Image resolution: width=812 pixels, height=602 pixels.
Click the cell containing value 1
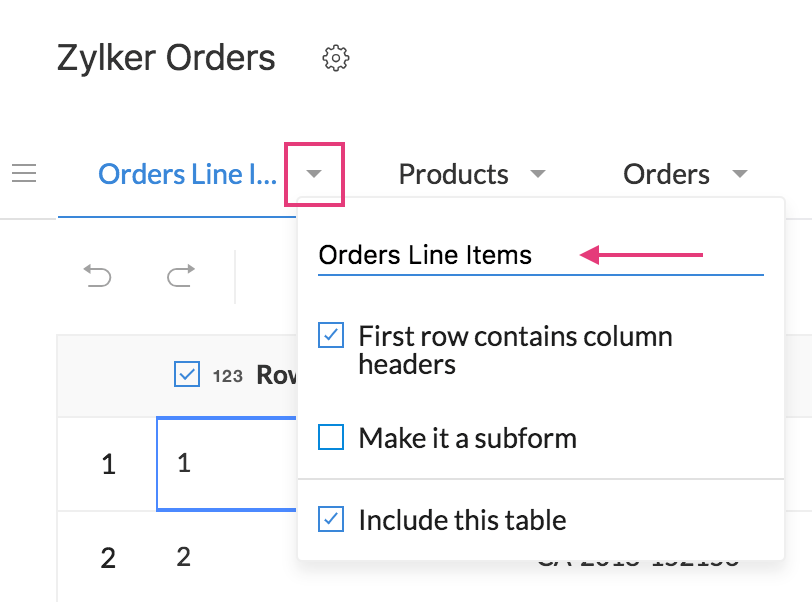[x=226, y=463]
